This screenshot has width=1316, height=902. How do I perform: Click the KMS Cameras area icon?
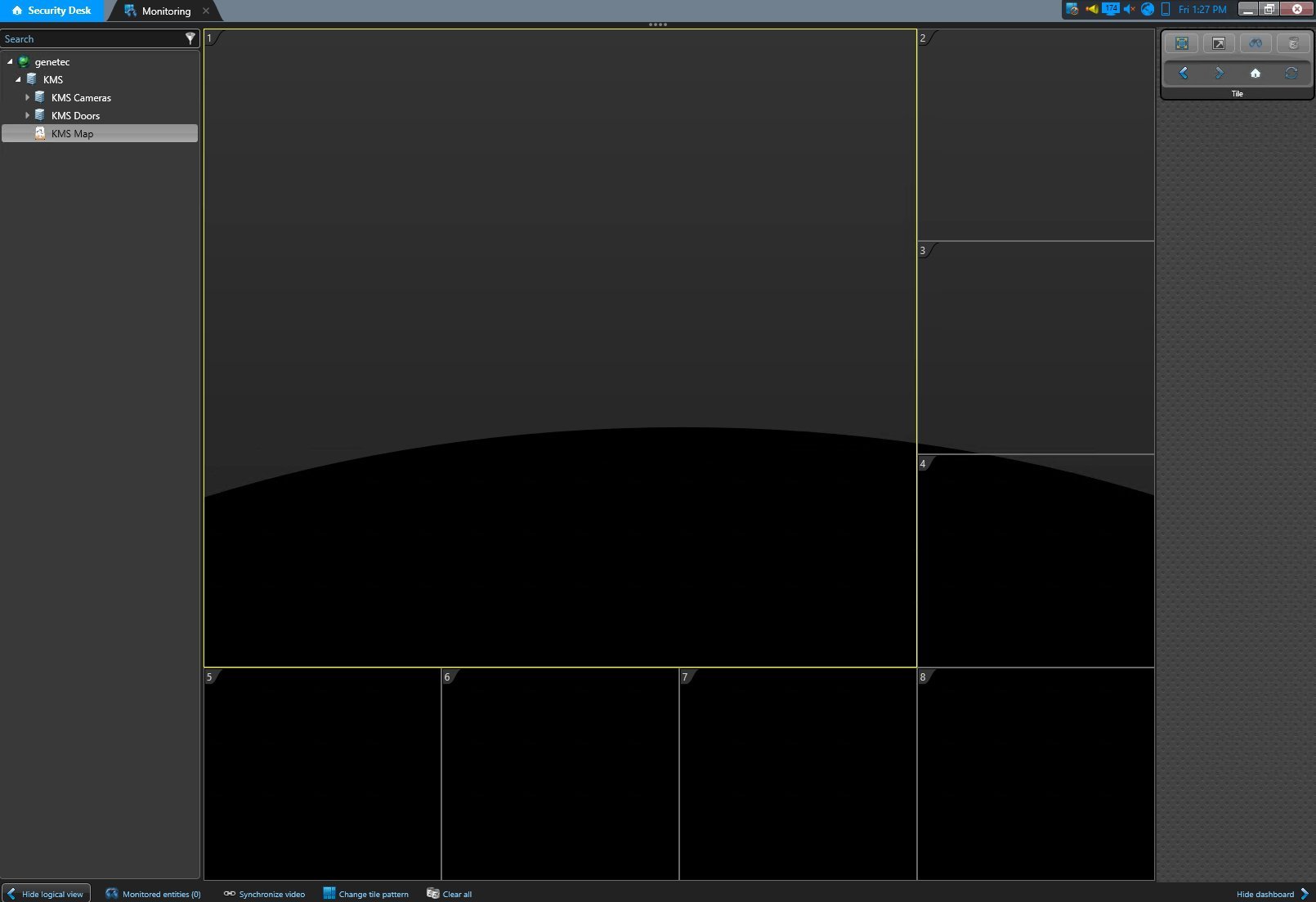pyautogui.click(x=39, y=97)
